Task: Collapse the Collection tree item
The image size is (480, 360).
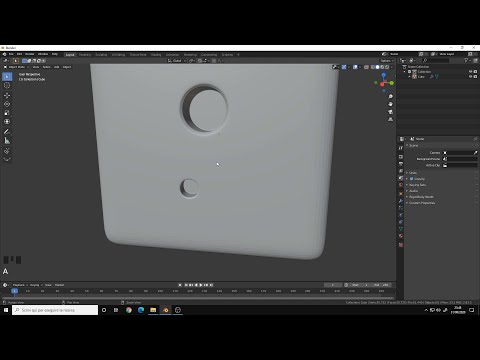Action: pos(405,72)
